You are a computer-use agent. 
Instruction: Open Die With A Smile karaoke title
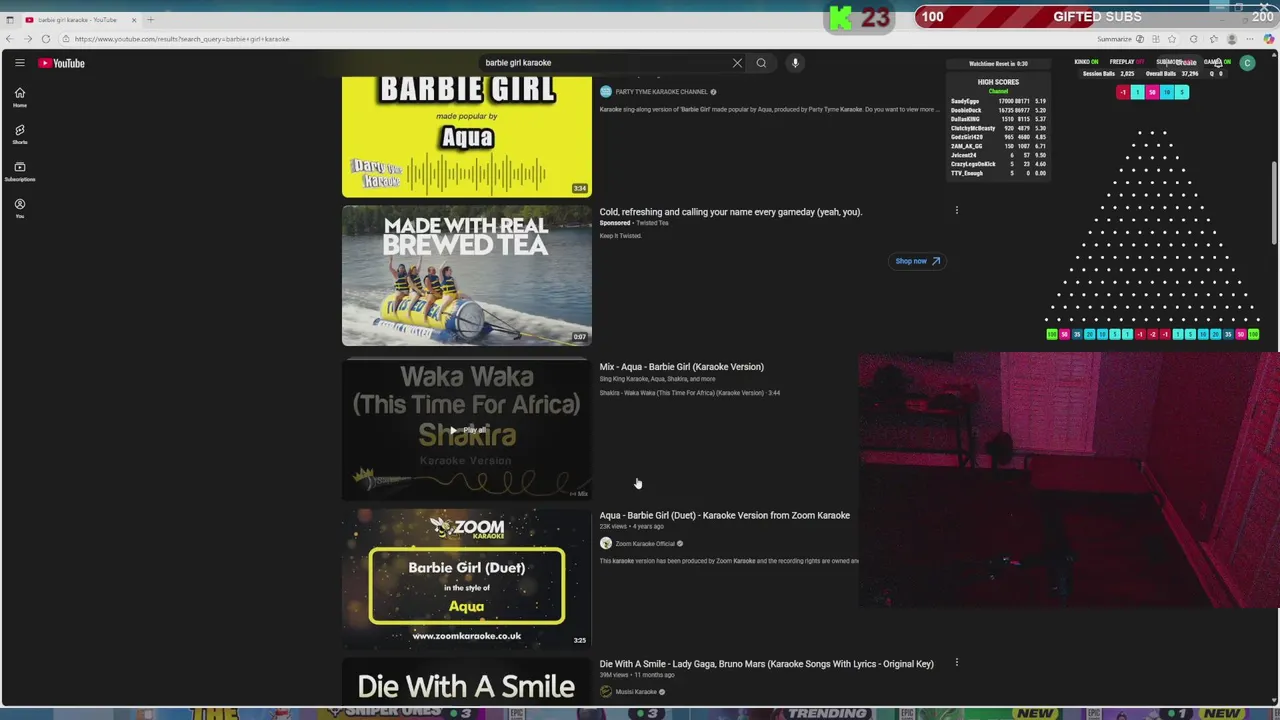point(766,664)
